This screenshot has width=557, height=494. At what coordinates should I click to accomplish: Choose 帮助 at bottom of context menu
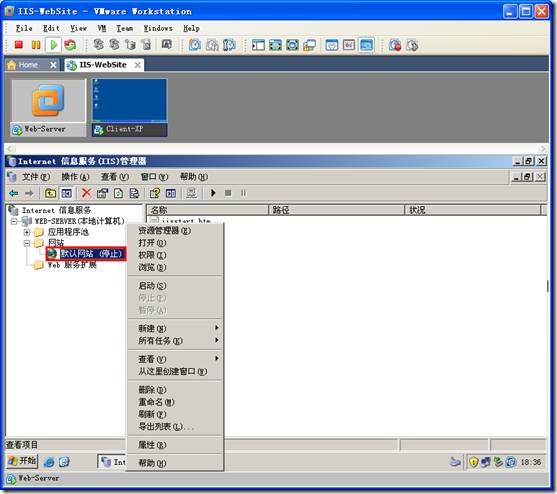175,463
